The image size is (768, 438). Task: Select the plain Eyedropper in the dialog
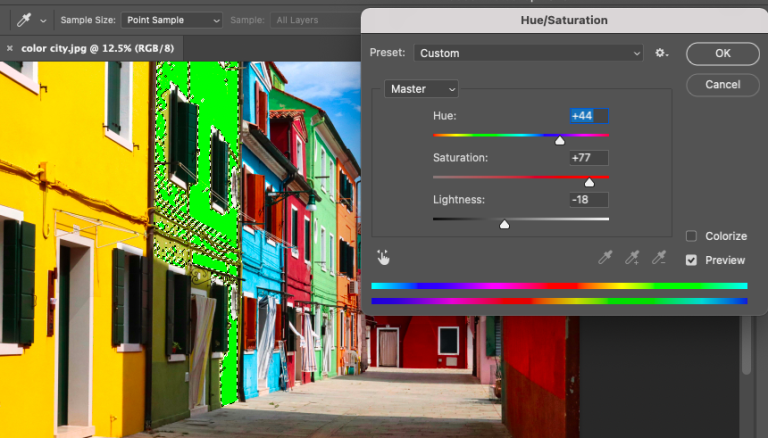pyautogui.click(x=605, y=257)
